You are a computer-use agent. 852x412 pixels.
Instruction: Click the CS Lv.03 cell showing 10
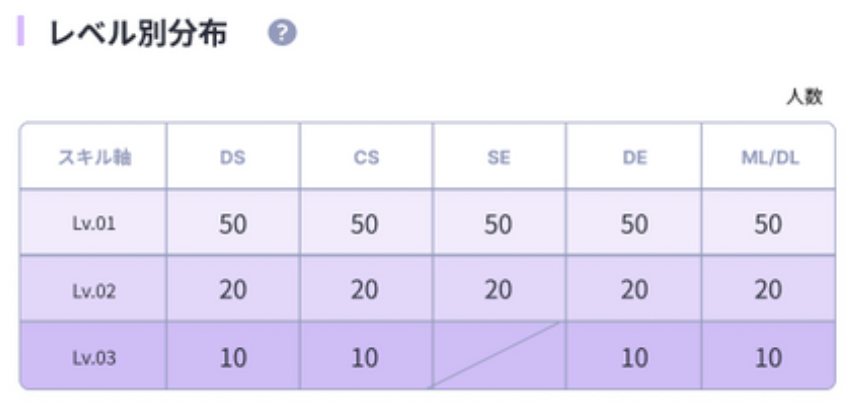[x=366, y=357]
